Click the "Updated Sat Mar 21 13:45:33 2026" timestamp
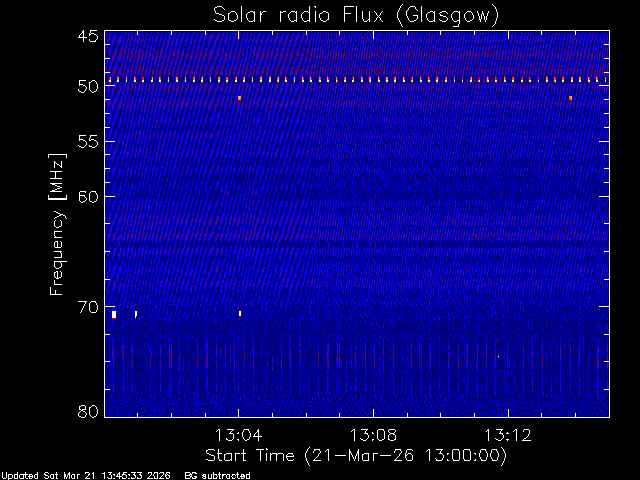640x480 pixels. 86,476
